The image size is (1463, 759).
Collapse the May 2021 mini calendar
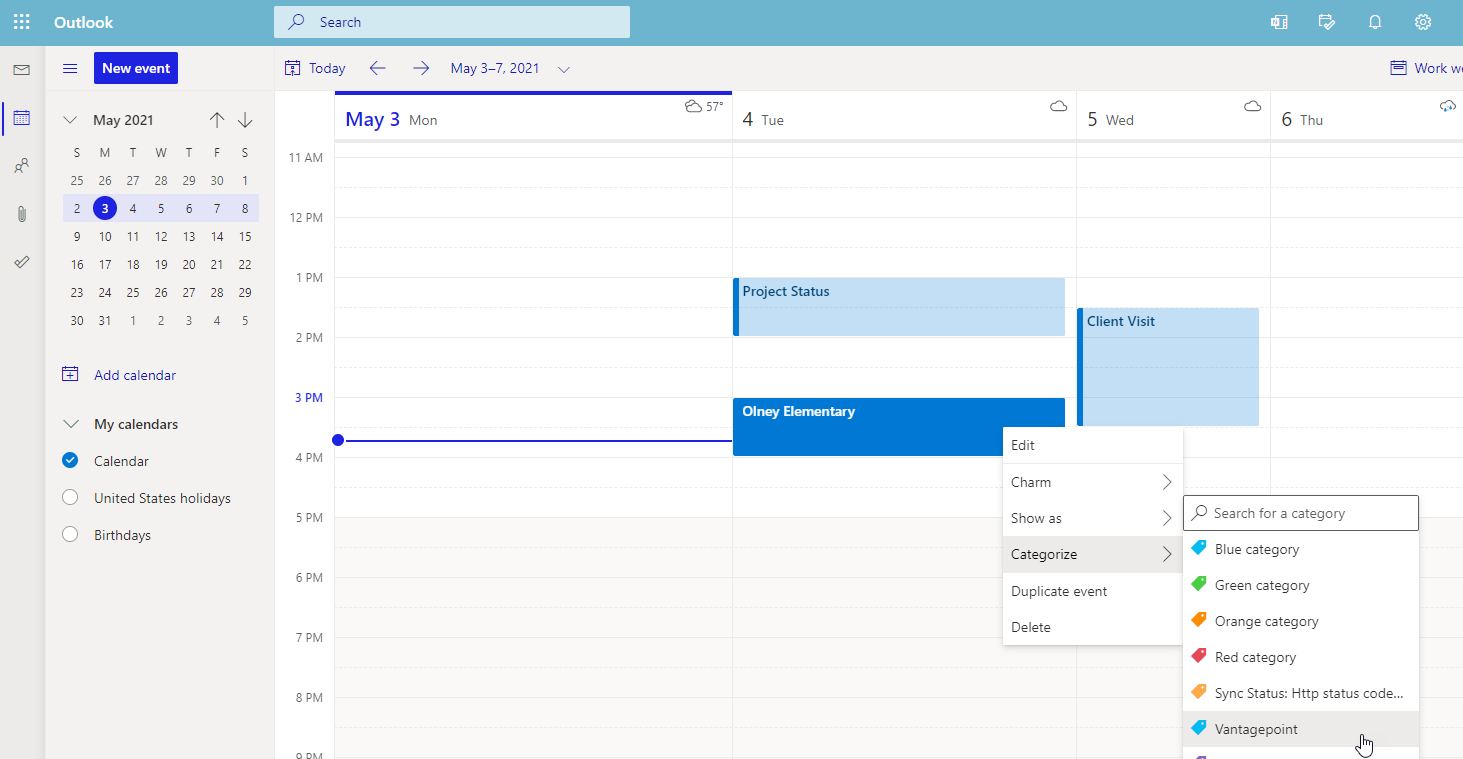[x=70, y=120]
